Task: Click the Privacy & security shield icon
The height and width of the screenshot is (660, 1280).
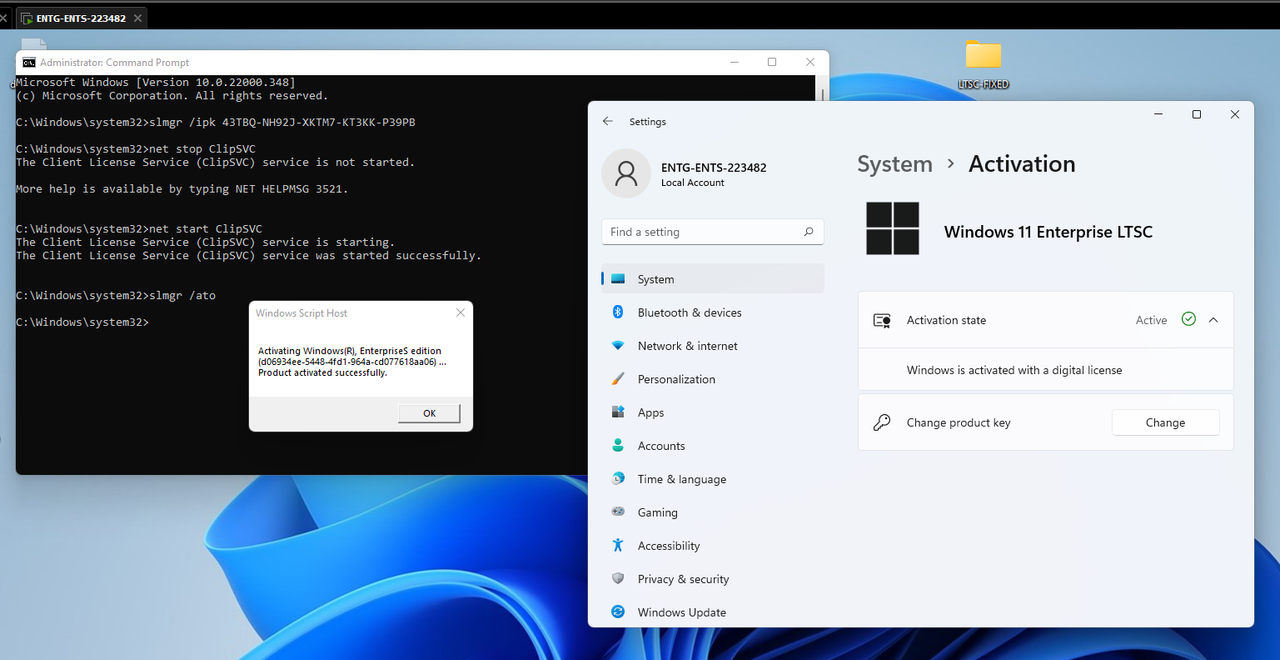Action: pos(618,579)
